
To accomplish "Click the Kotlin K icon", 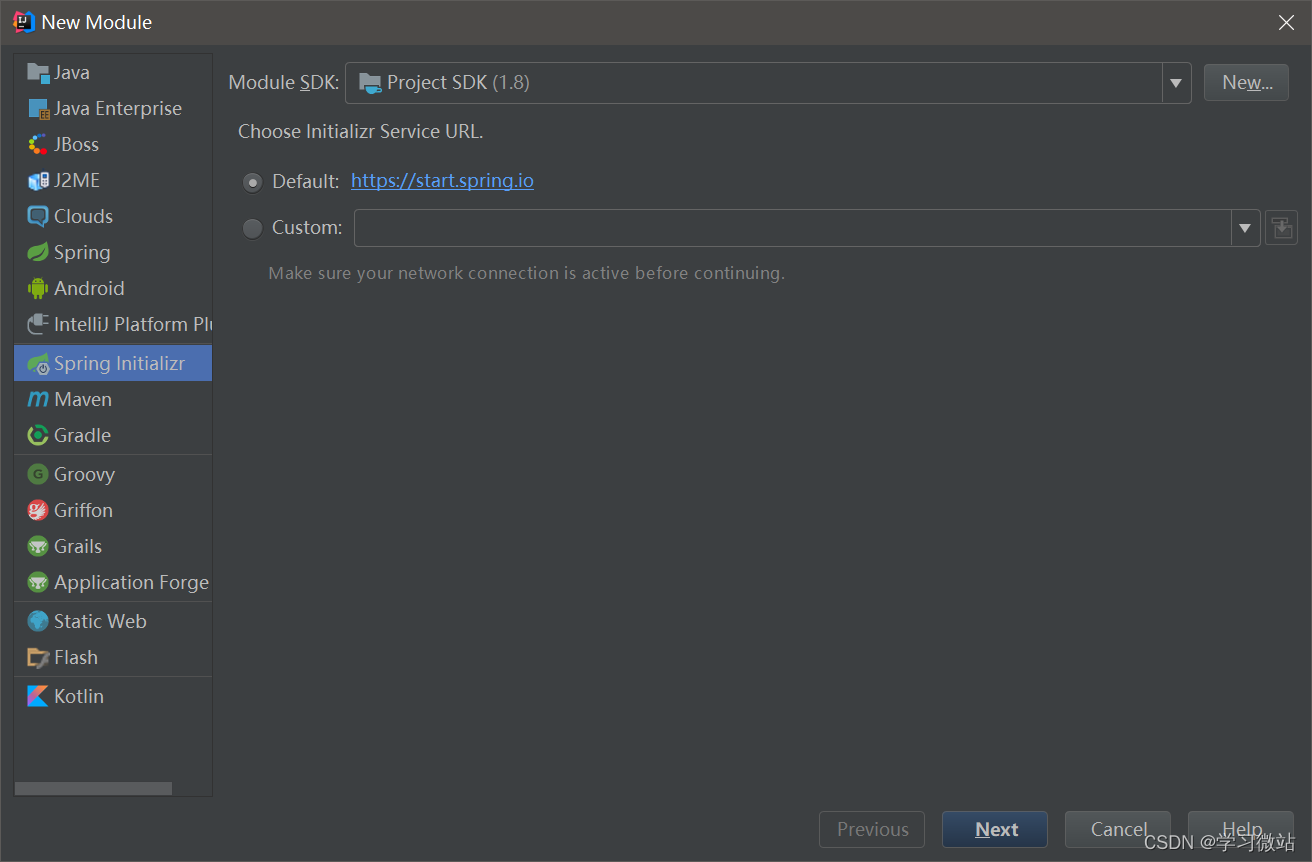I will point(38,696).
